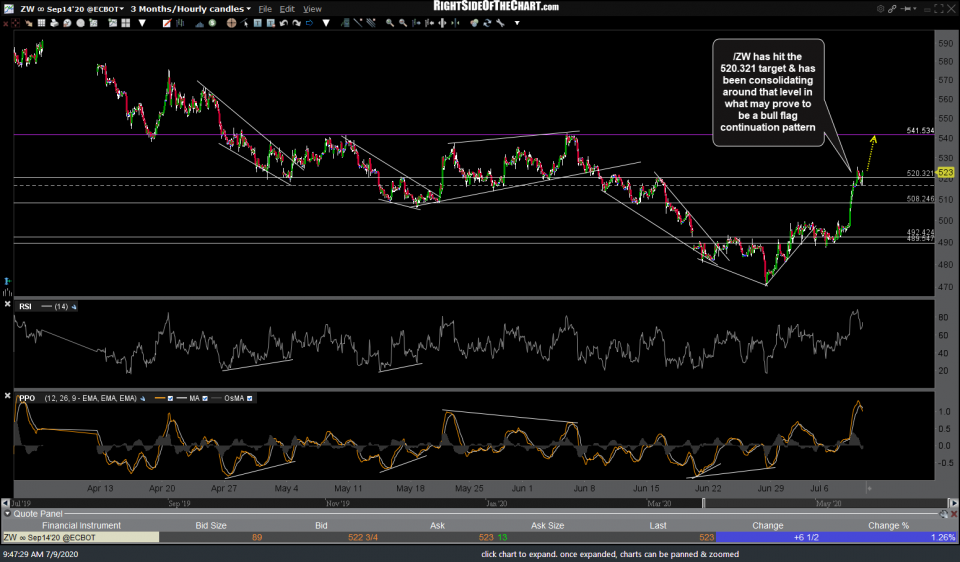
Task: Click the Change % column header
Action: tap(887, 525)
